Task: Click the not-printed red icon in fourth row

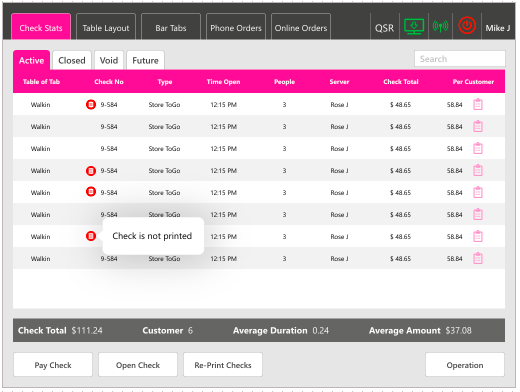Action: click(x=91, y=171)
